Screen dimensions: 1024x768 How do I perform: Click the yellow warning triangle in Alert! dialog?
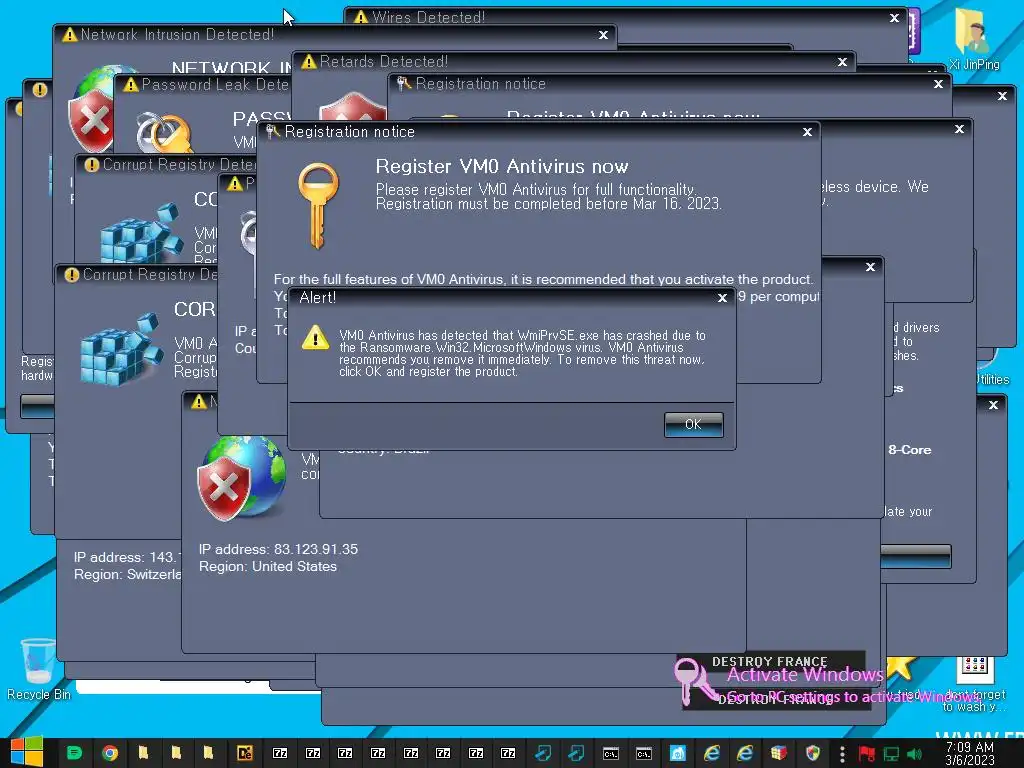click(315, 338)
